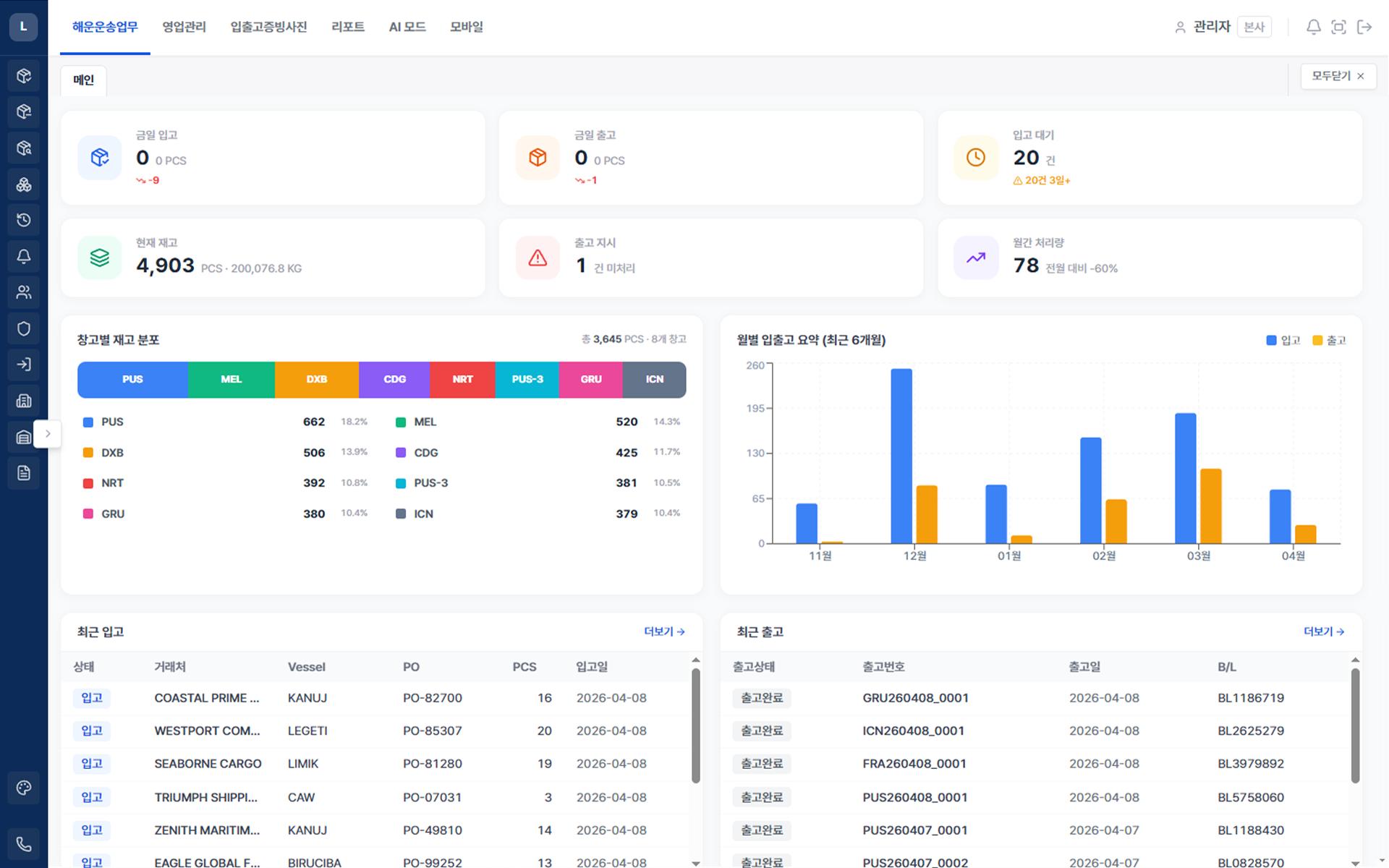The image size is (1389, 868).
Task: Click the DXB segment in stock bar
Action: pos(316,380)
